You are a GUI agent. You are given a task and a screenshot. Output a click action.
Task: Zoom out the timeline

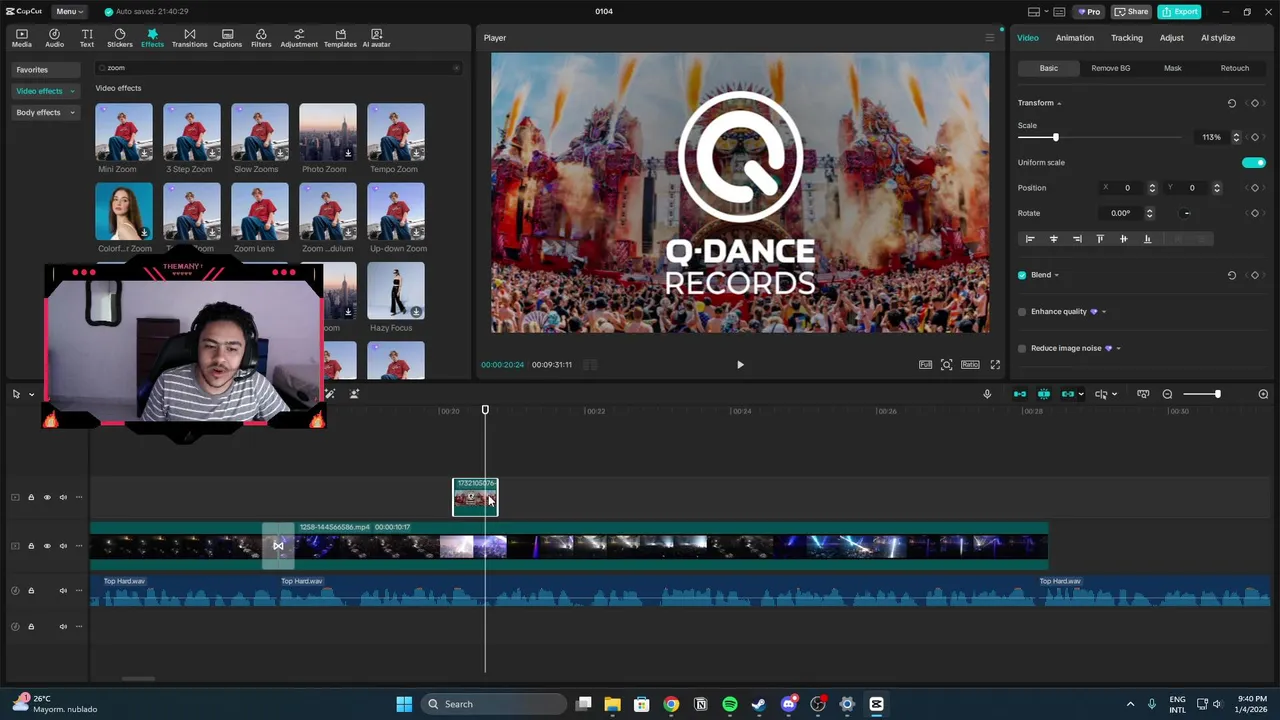click(1167, 394)
